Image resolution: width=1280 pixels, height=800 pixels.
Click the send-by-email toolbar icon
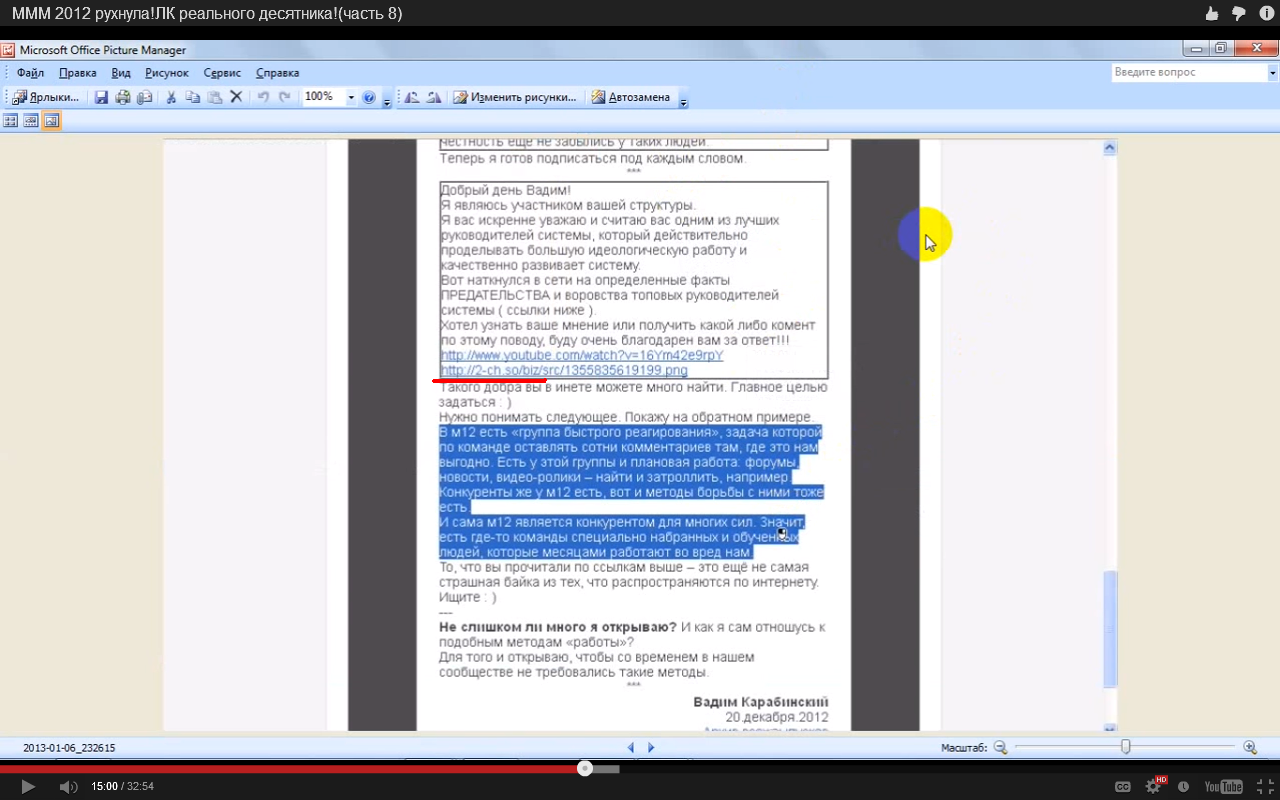point(145,97)
